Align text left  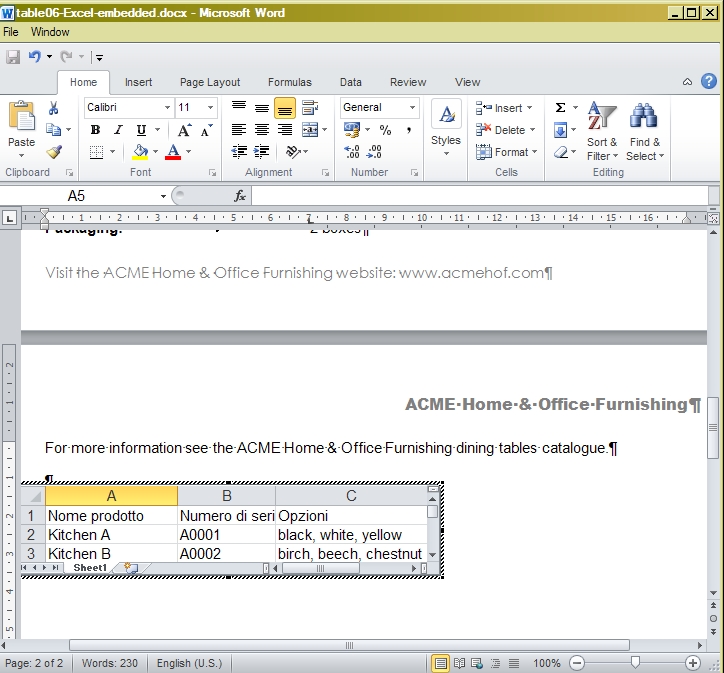pos(239,130)
